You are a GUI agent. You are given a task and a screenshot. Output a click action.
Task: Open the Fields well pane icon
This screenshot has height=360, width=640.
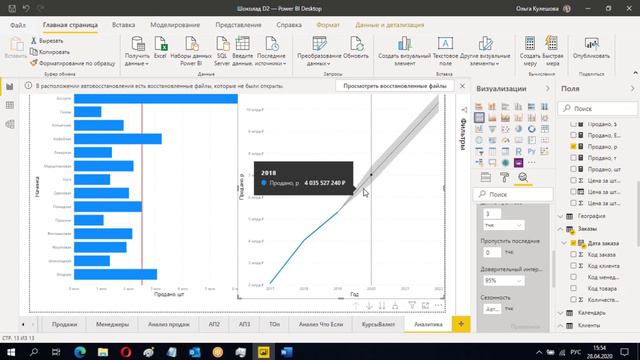486,177
